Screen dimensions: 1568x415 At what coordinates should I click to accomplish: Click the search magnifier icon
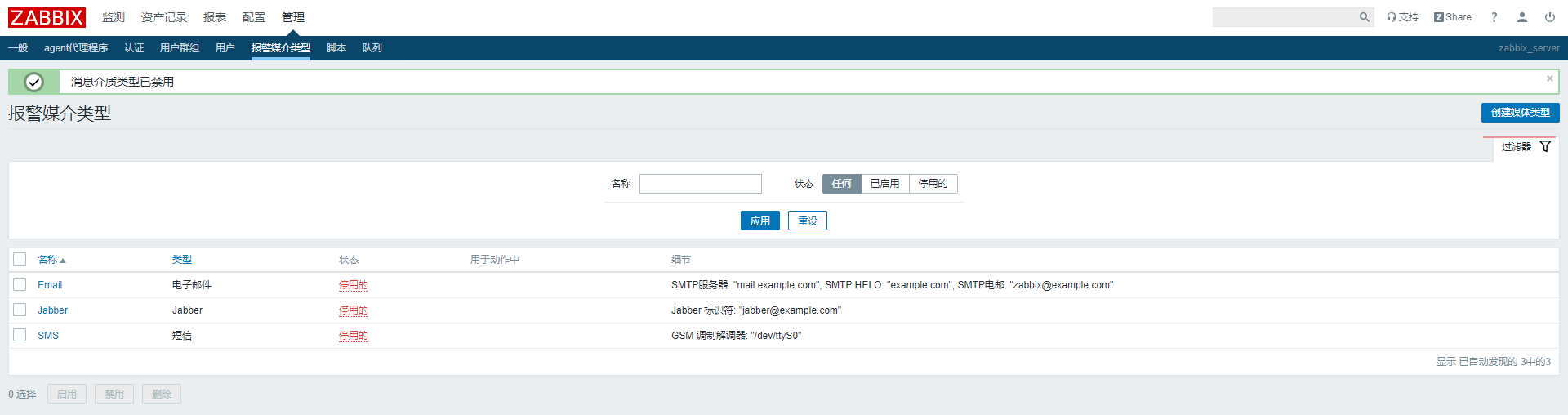(x=1364, y=17)
